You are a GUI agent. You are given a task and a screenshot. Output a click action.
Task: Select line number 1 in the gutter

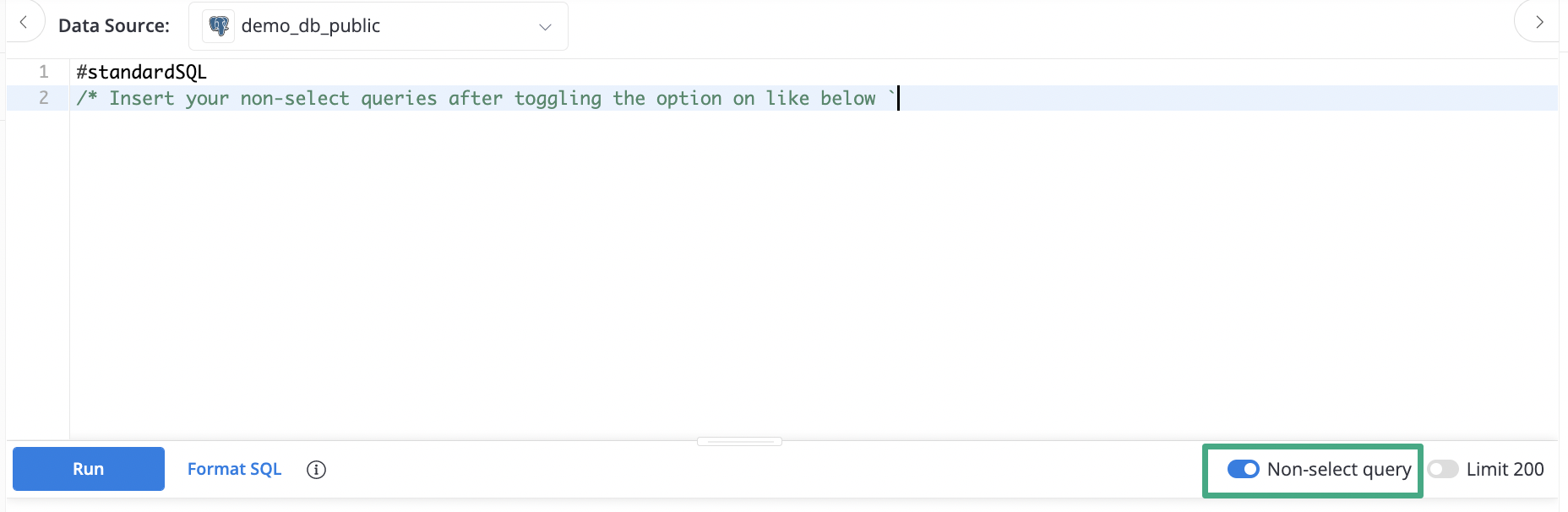pyautogui.click(x=44, y=72)
